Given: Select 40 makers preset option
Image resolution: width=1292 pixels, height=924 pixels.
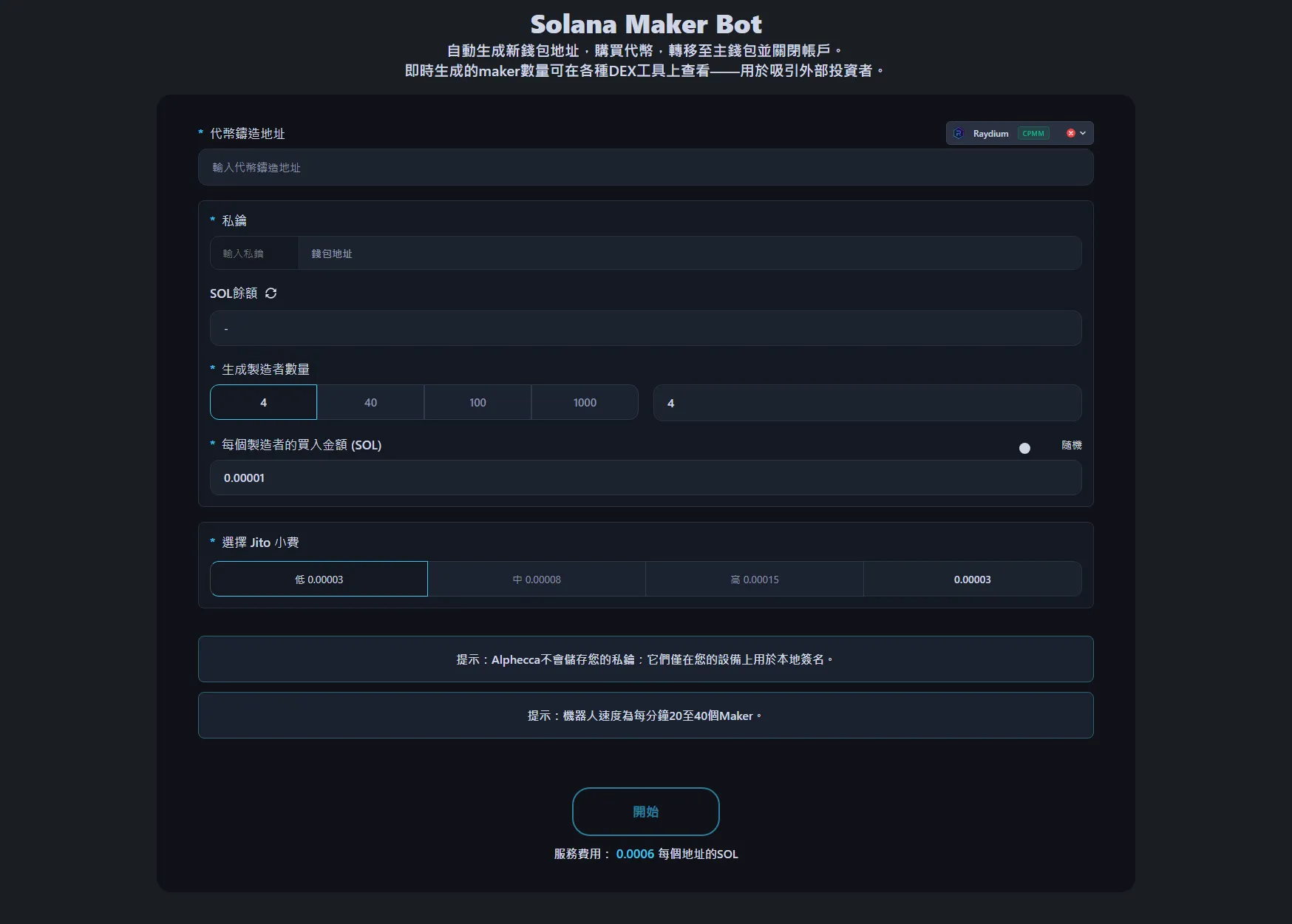Looking at the screenshot, I should pyautogui.click(x=370, y=403).
